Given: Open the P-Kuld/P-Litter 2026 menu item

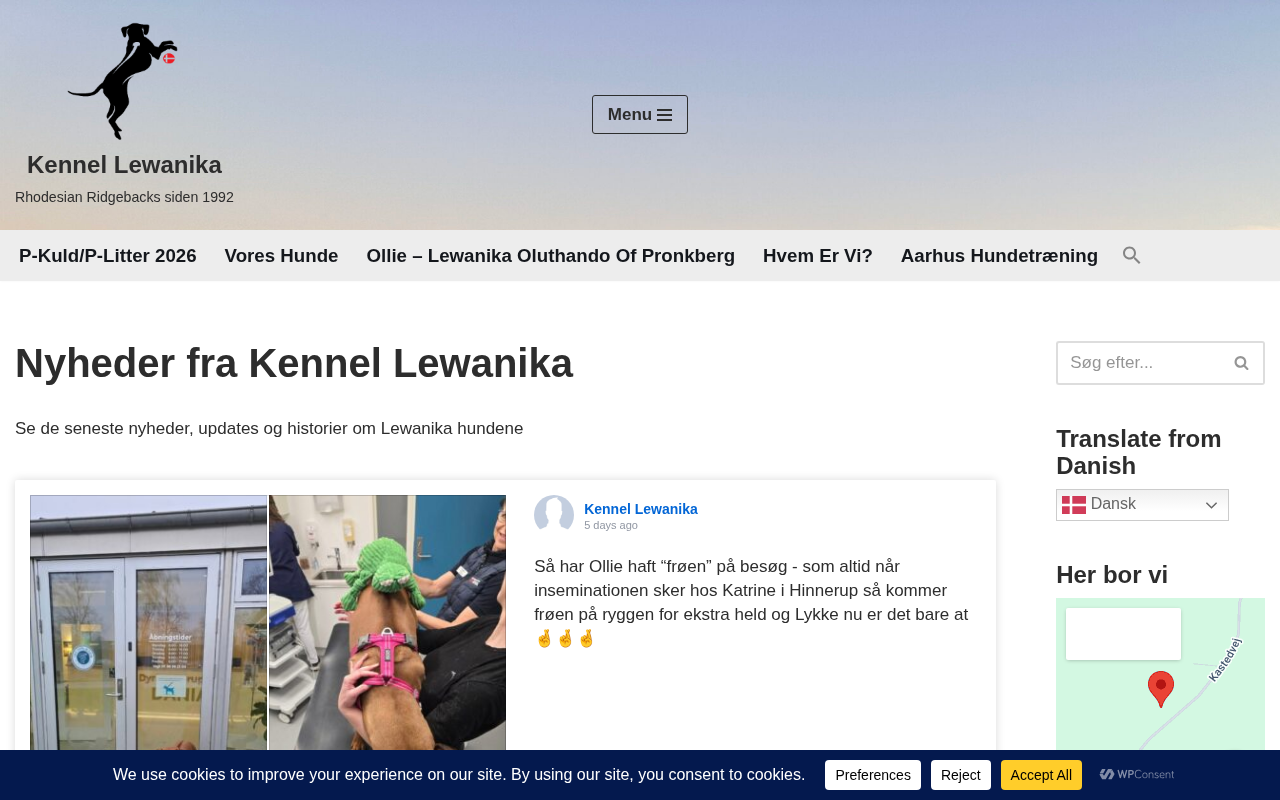Looking at the screenshot, I should pyautogui.click(x=108, y=256).
